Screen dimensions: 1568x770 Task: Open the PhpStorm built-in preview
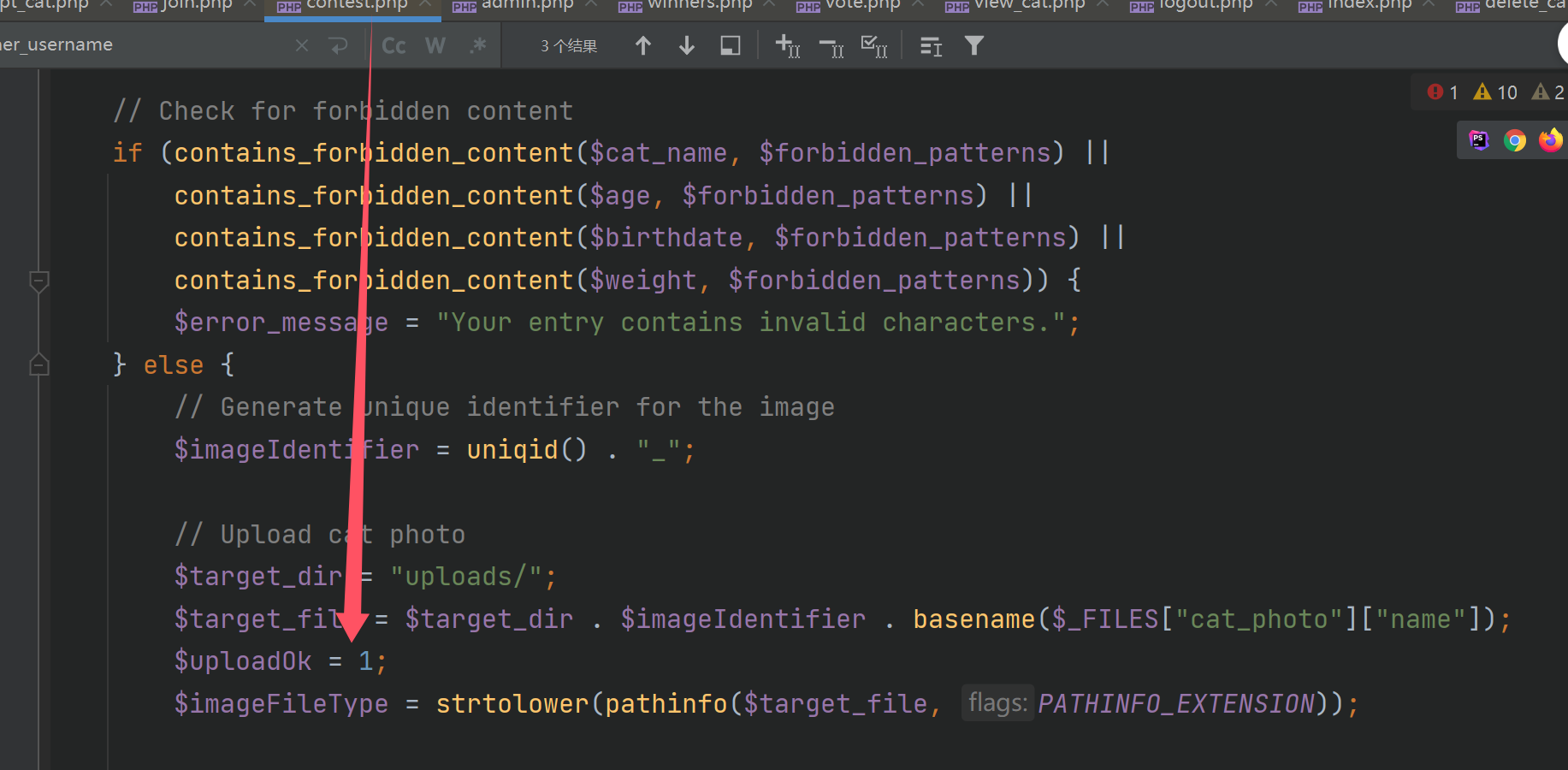point(1479,140)
